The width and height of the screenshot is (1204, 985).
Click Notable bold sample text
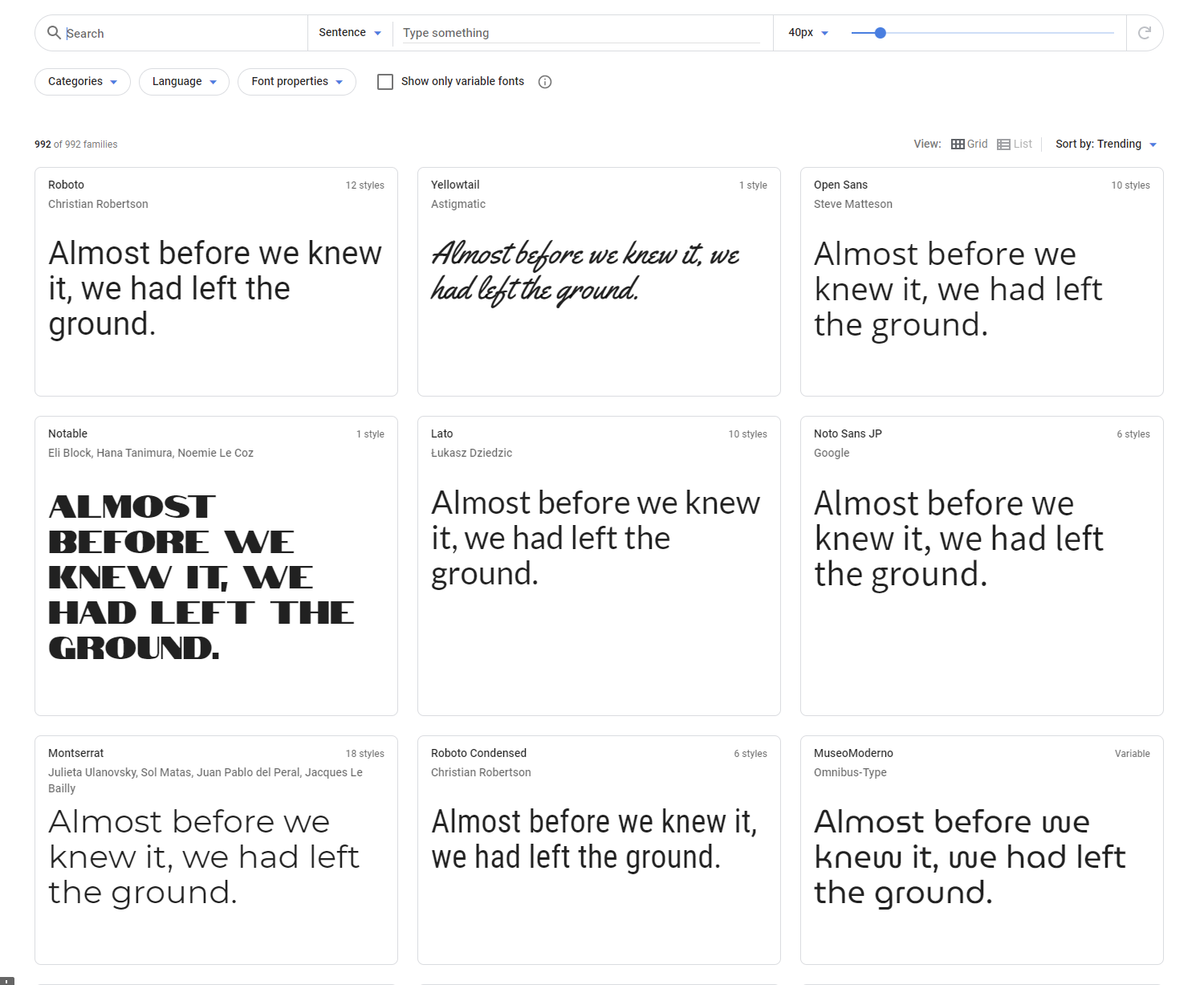pos(201,577)
